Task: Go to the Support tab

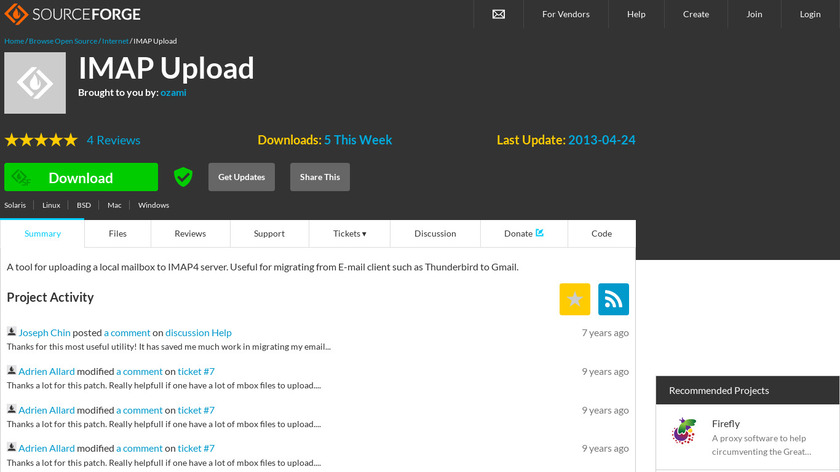Action: [269, 234]
